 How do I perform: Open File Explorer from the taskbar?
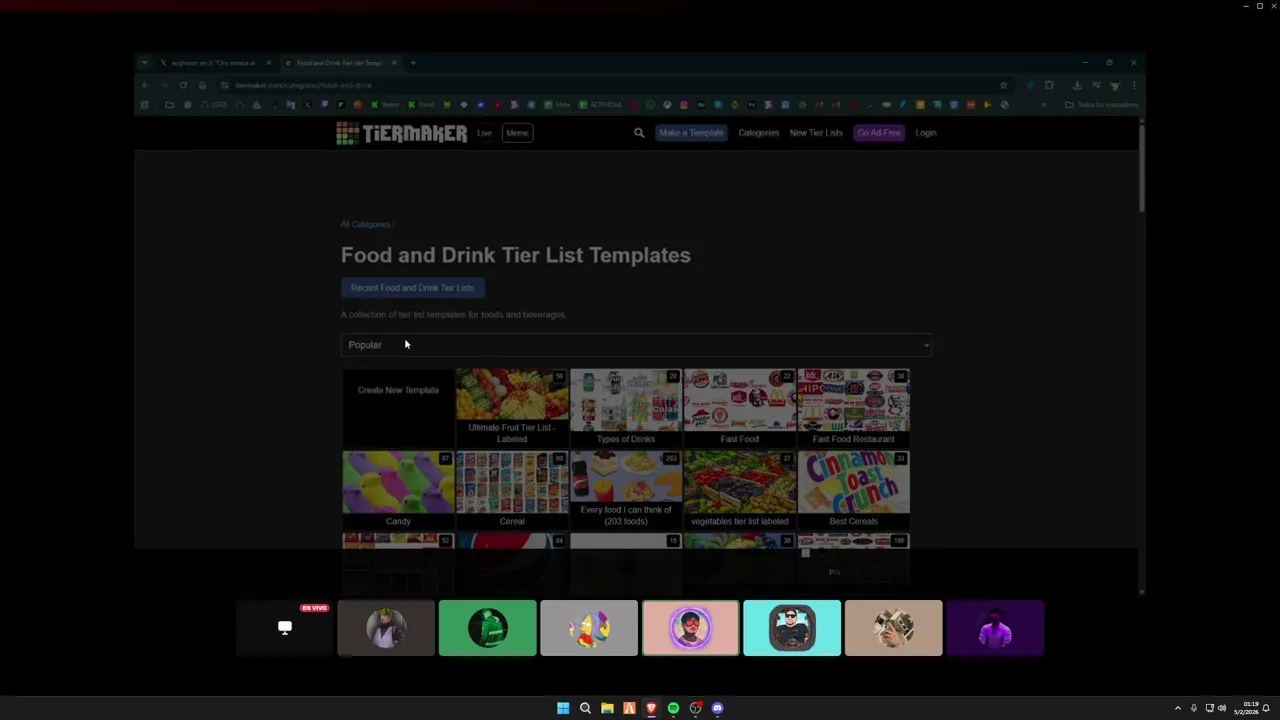tap(607, 708)
